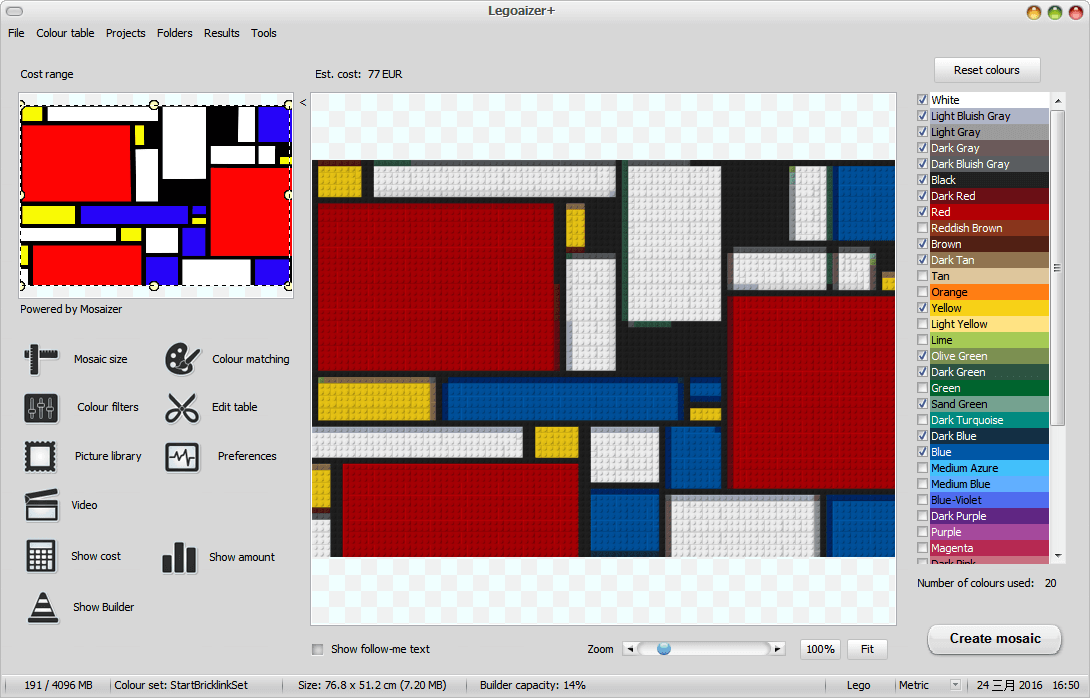Screen dimensions: 1090x698
Task: Click the Show cost calculator icon
Action: pyautogui.click(x=41, y=556)
